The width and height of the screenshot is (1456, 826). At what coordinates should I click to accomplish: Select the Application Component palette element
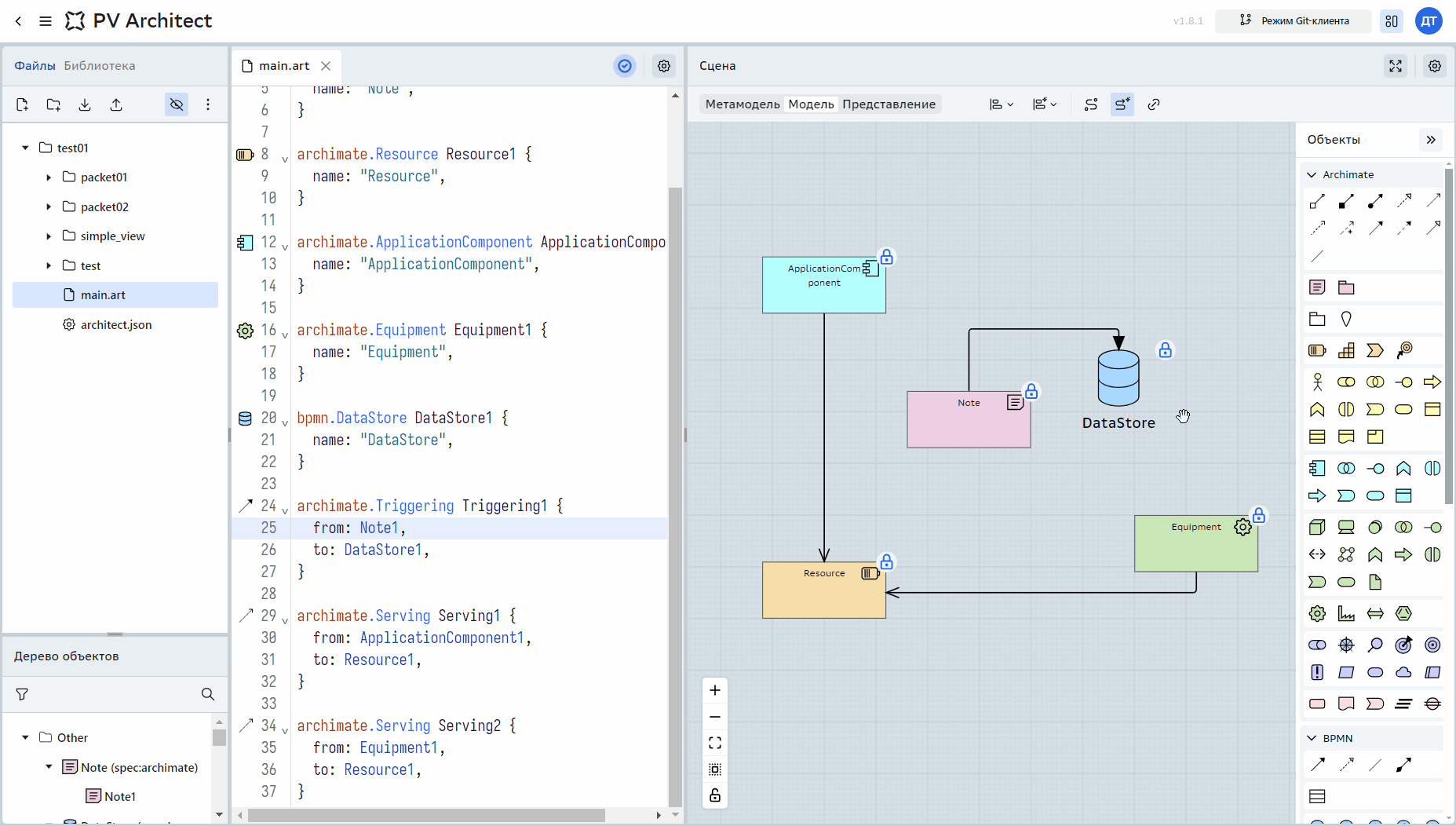[x=1318, y=469]
